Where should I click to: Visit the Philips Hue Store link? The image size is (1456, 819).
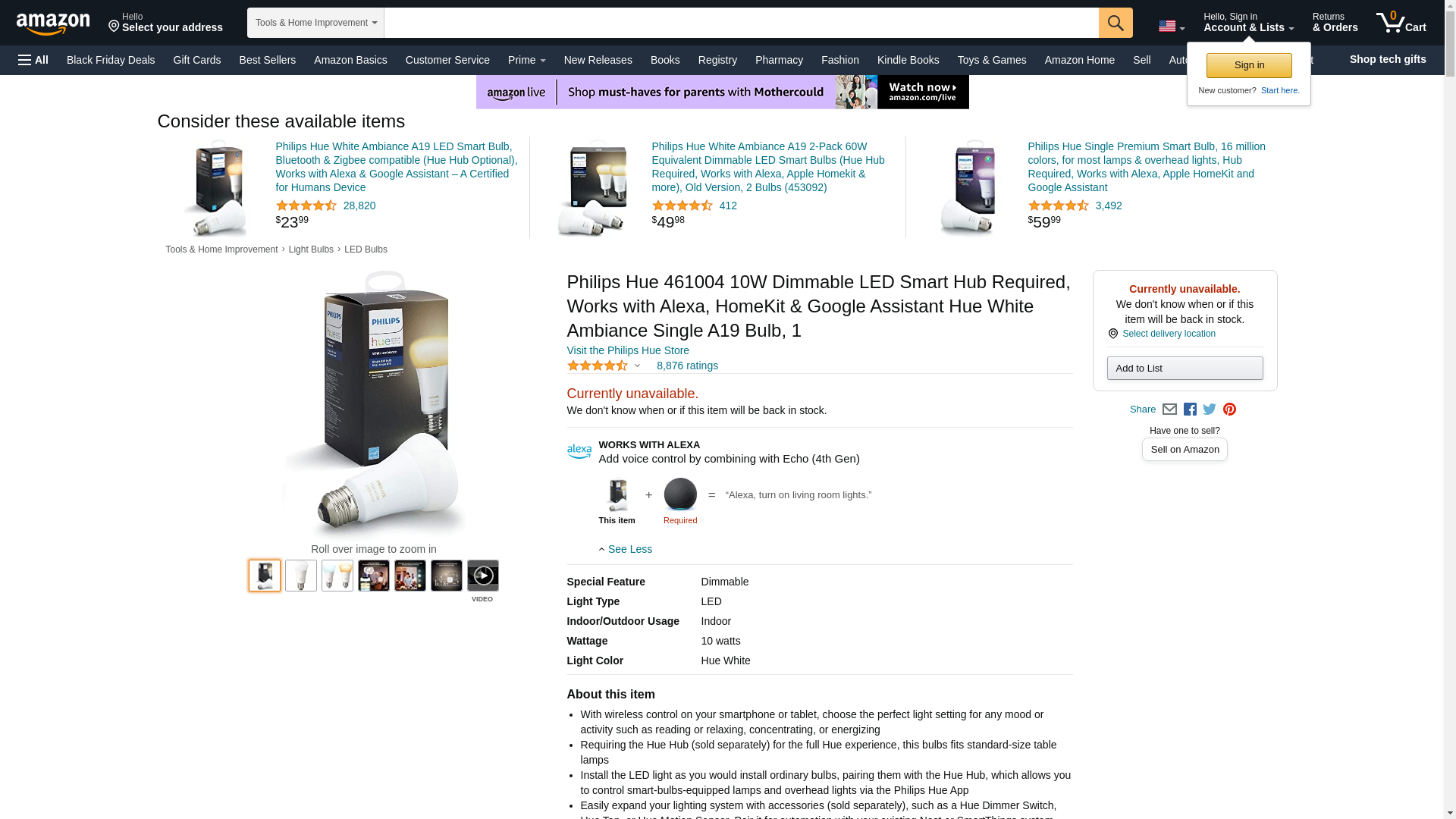[x=628, y=350]
